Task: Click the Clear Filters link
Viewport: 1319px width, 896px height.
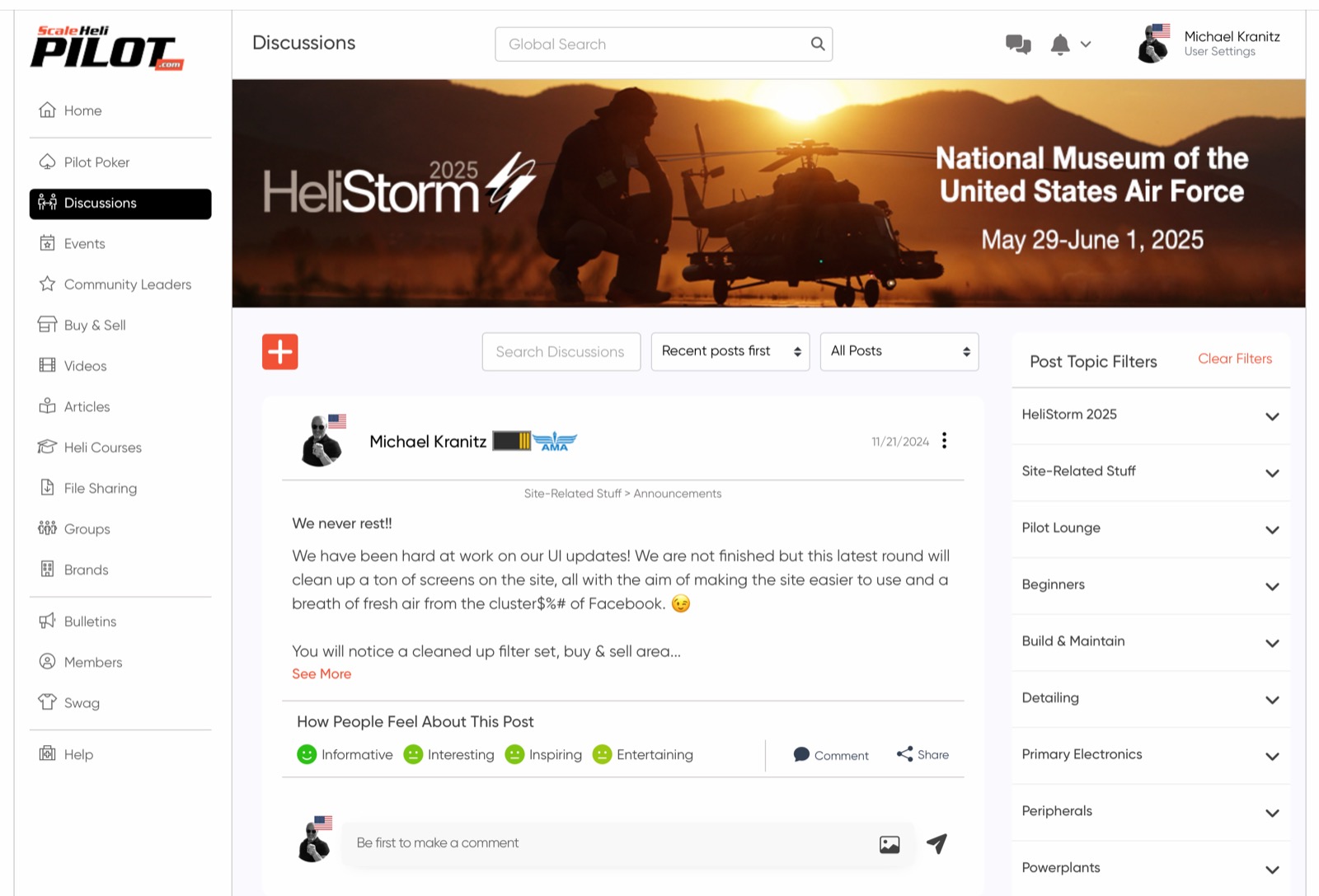Action: pos(1235,359)
